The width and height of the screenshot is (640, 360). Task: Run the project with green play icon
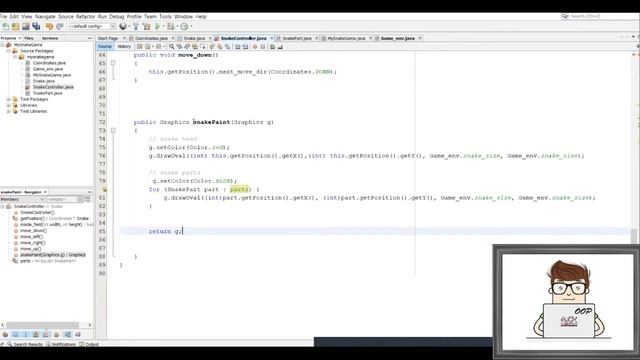[x=158, y=27]
